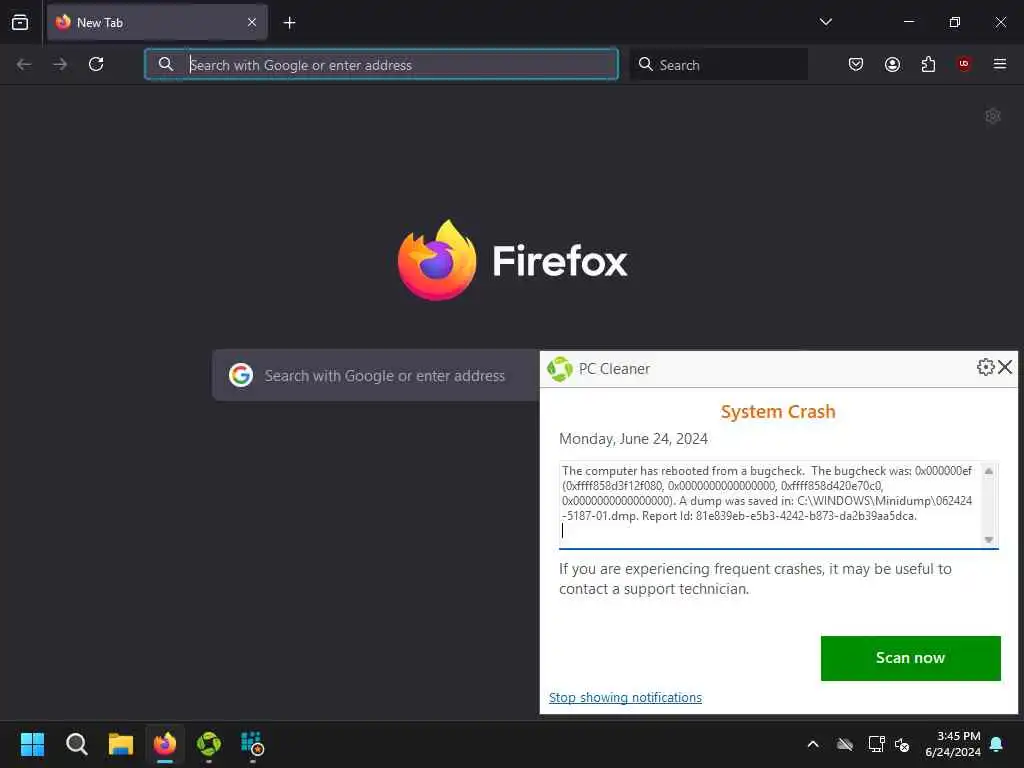Click Firefox icon in taskbar

[165, 744]
